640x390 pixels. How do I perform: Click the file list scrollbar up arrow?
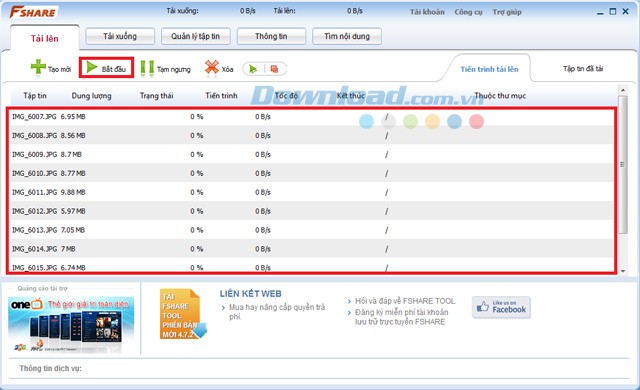(x=623, y=90)
